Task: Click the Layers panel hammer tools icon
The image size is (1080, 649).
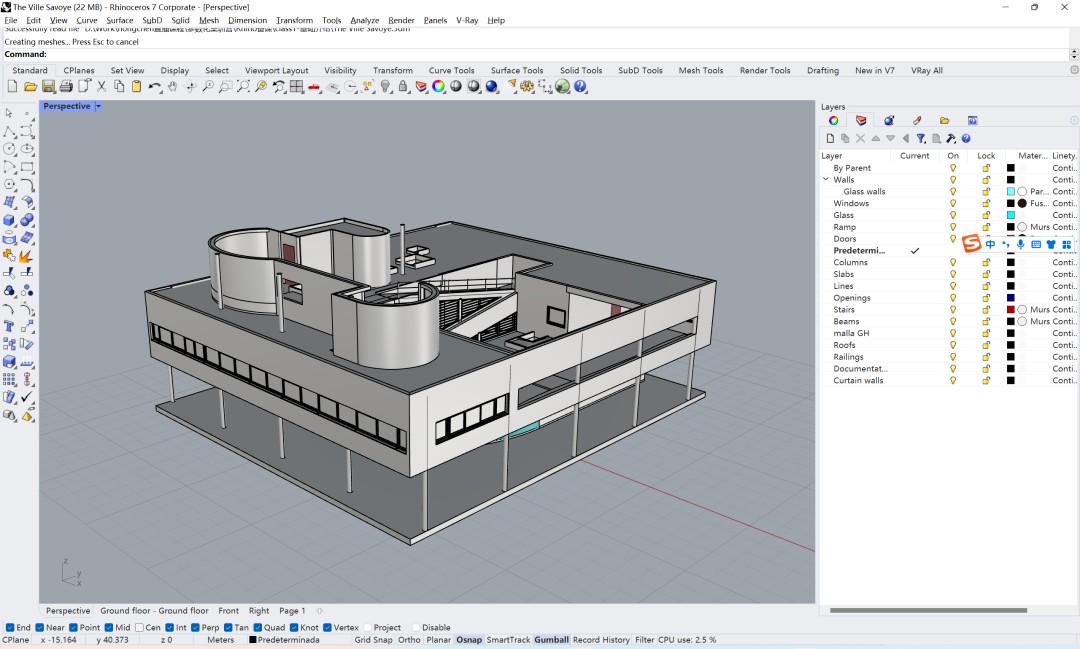Action: pyautogui.click(x=951, y=138)
